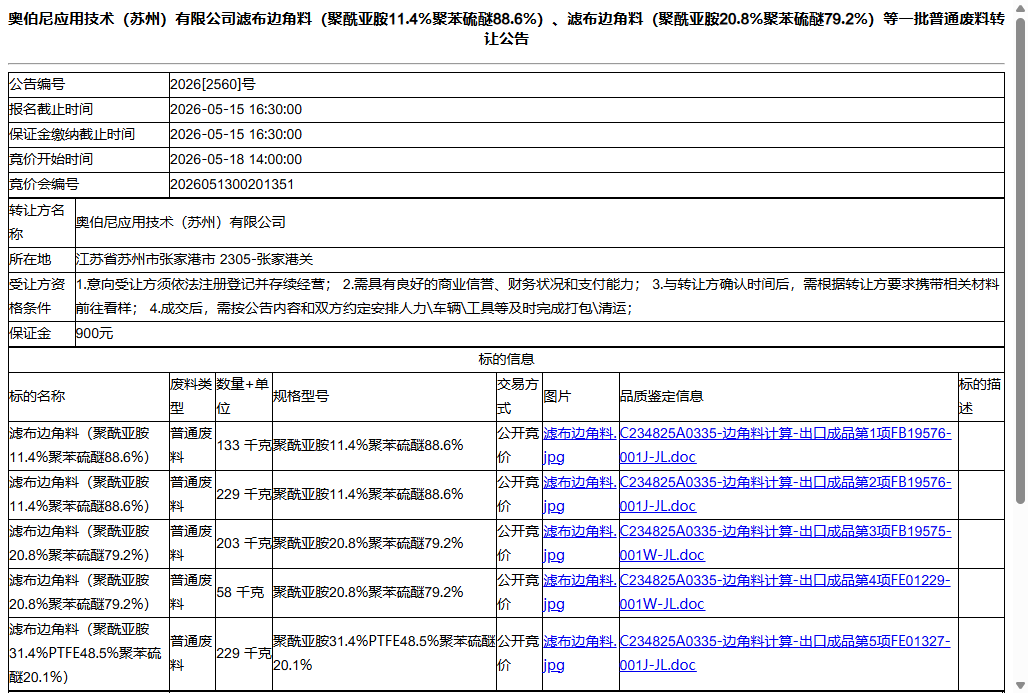The image size is (1028, 693).
Task: Click the 废料类型 column header
Action: click(191, 397)
